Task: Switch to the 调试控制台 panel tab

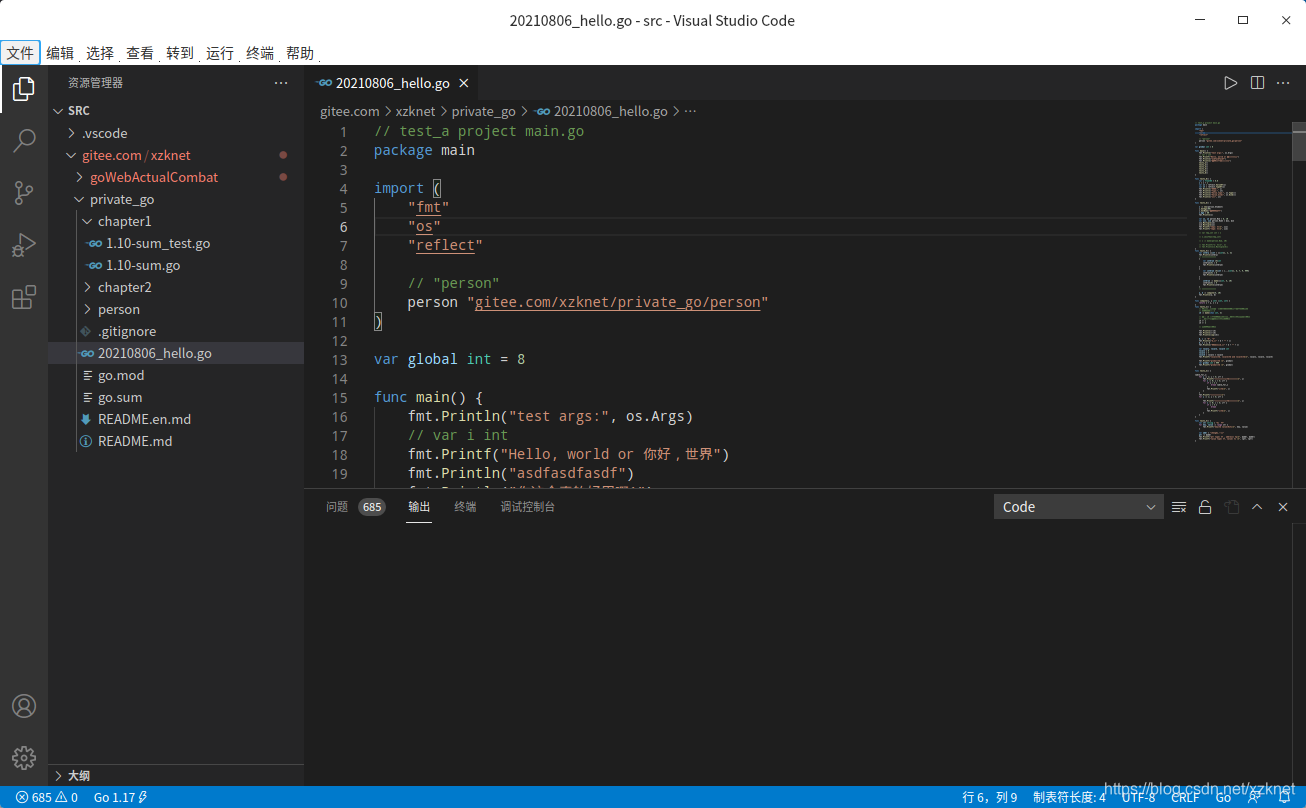Action: 528,507
